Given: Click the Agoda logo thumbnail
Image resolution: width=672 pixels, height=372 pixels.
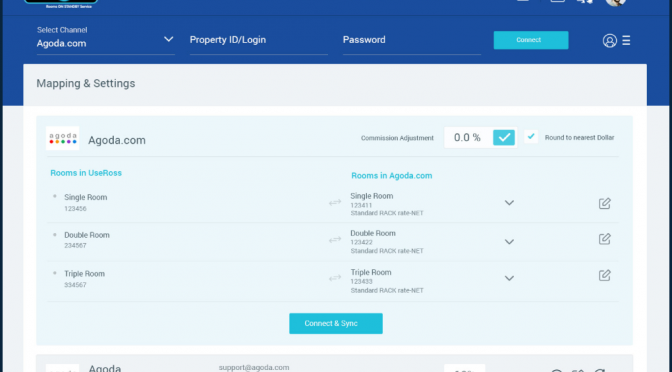Looking at the screenshot, I should [x=63, y=138].
